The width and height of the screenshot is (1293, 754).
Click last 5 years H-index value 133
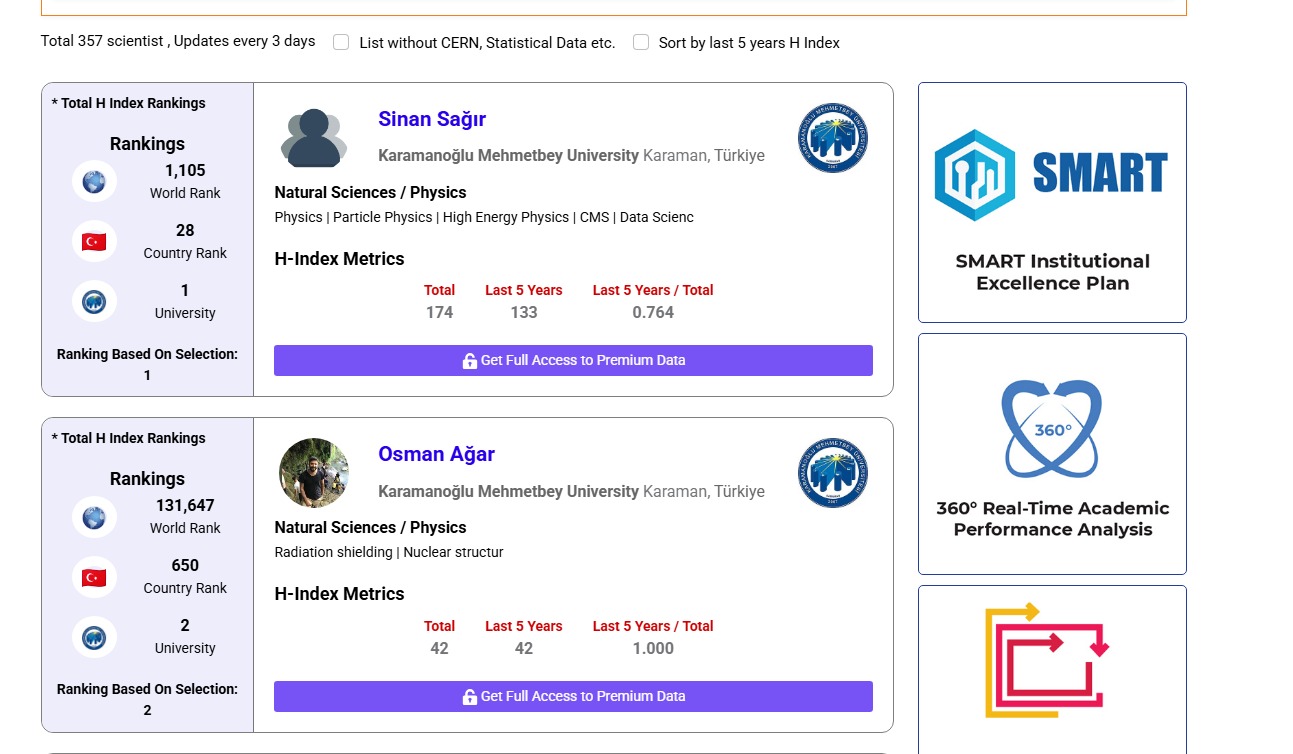coord(524,312)
